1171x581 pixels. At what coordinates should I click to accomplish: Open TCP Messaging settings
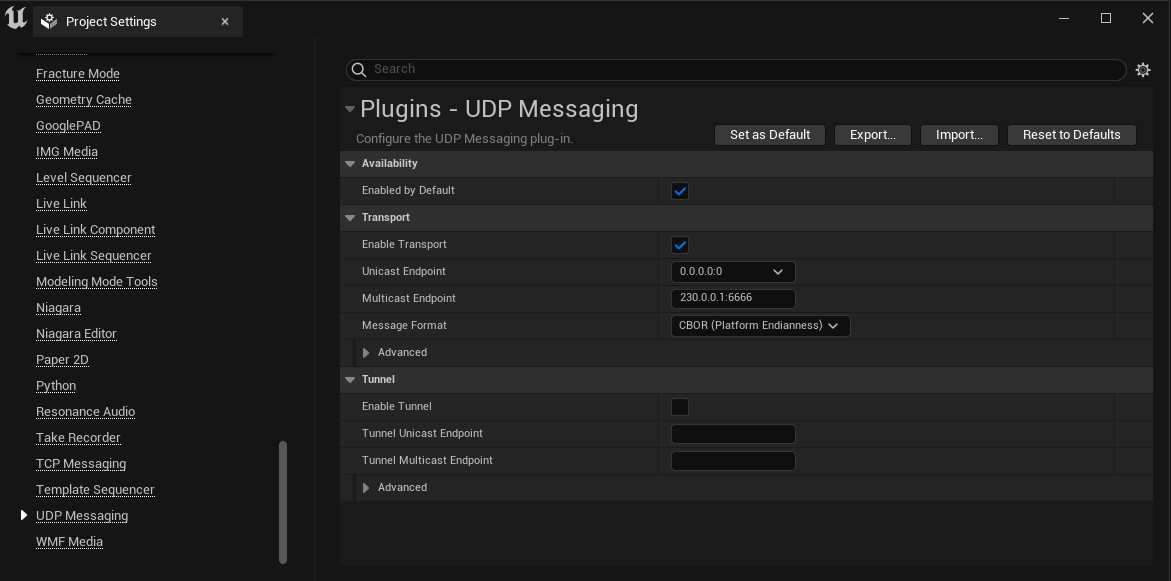(x=81, y=465)
